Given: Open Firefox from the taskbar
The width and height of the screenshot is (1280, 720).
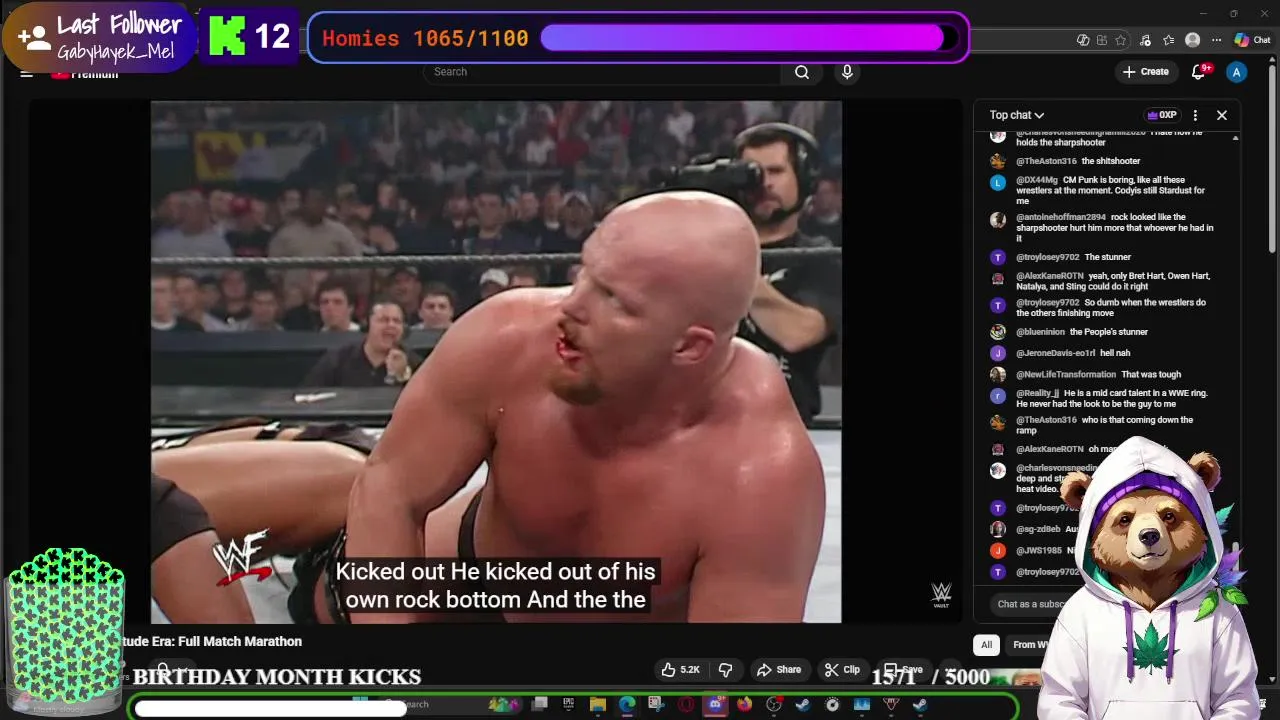Looking at the screenshot, I should coord(745,705).
